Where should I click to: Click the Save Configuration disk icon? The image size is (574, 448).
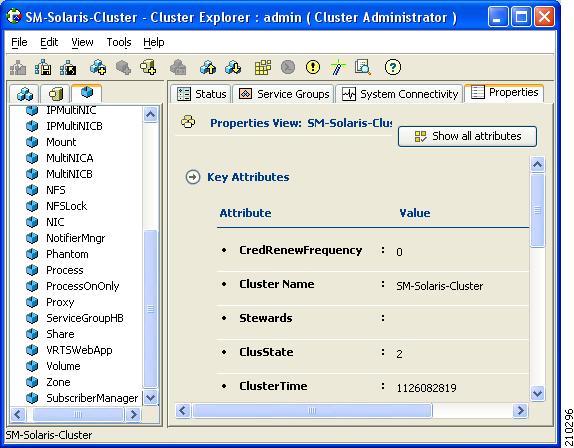click(43, 67)
